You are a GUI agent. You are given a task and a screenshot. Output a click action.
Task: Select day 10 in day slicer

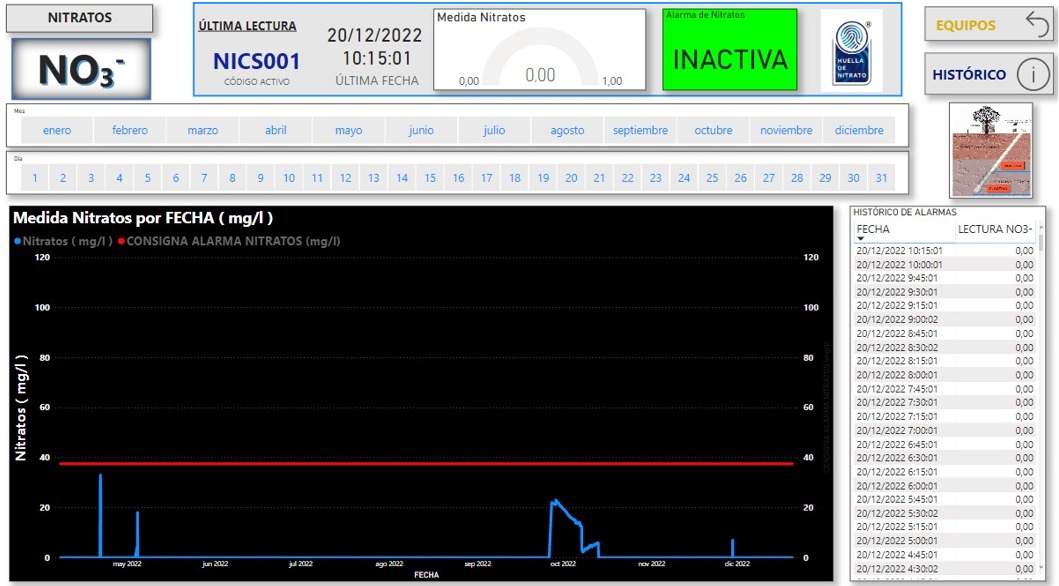coord(289,178)
